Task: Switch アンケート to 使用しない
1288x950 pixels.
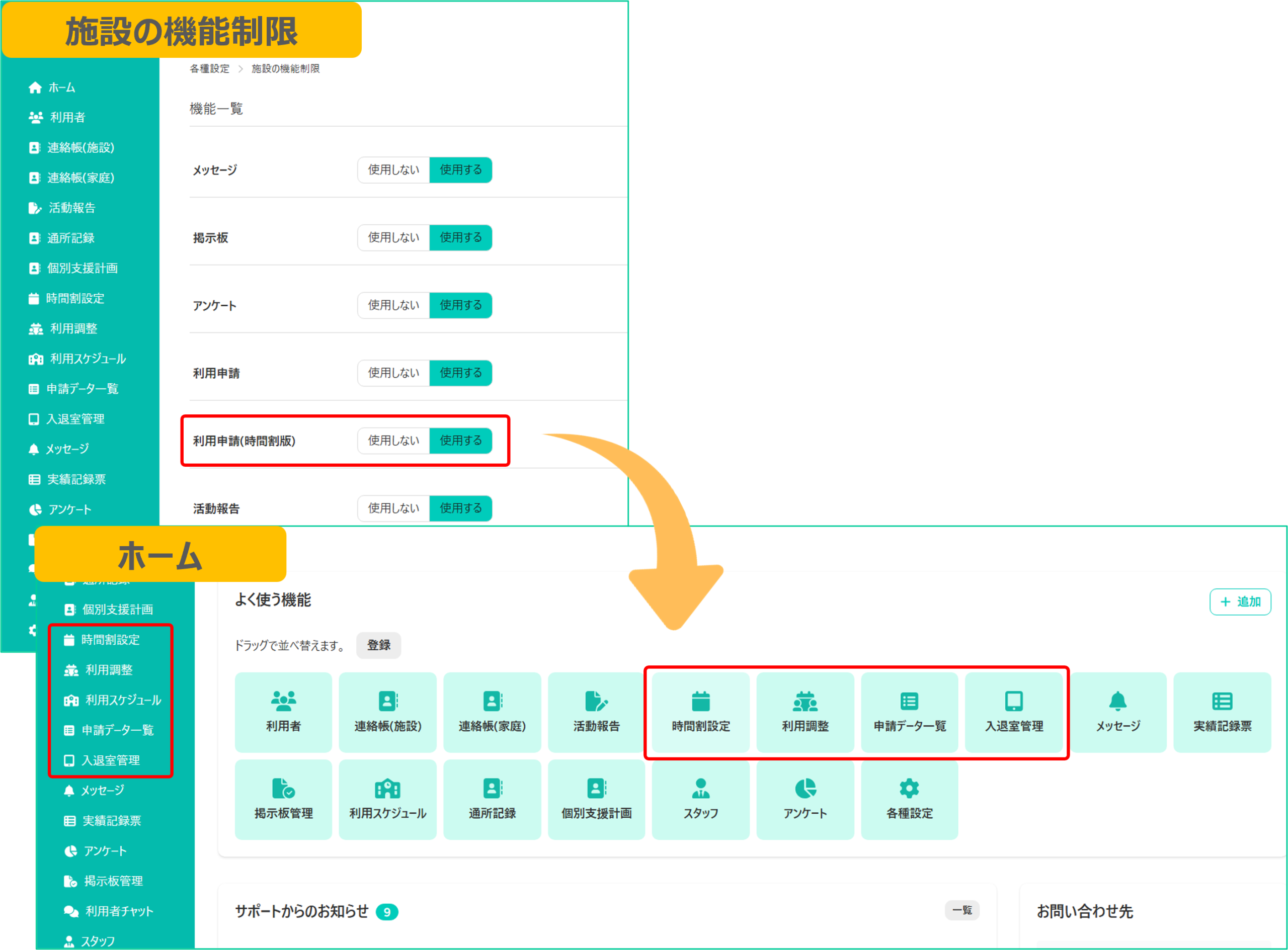Action: [393, 305]
